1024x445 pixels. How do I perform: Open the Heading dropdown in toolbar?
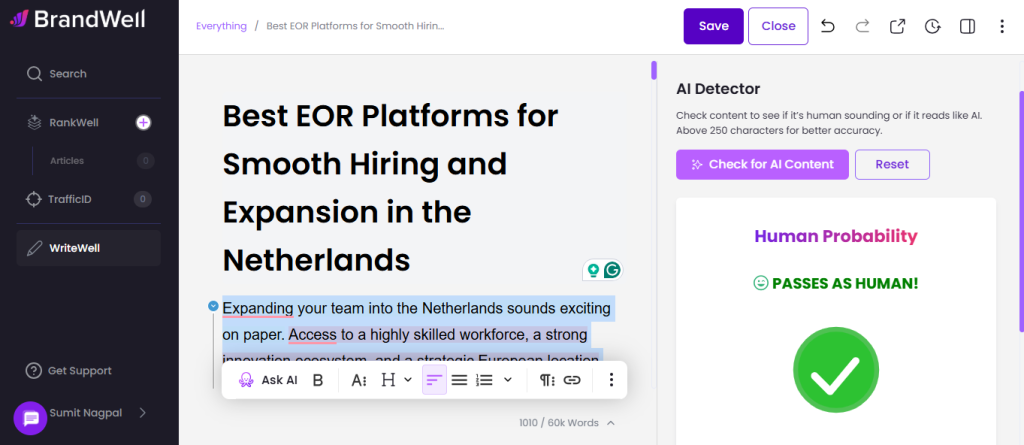396,380
